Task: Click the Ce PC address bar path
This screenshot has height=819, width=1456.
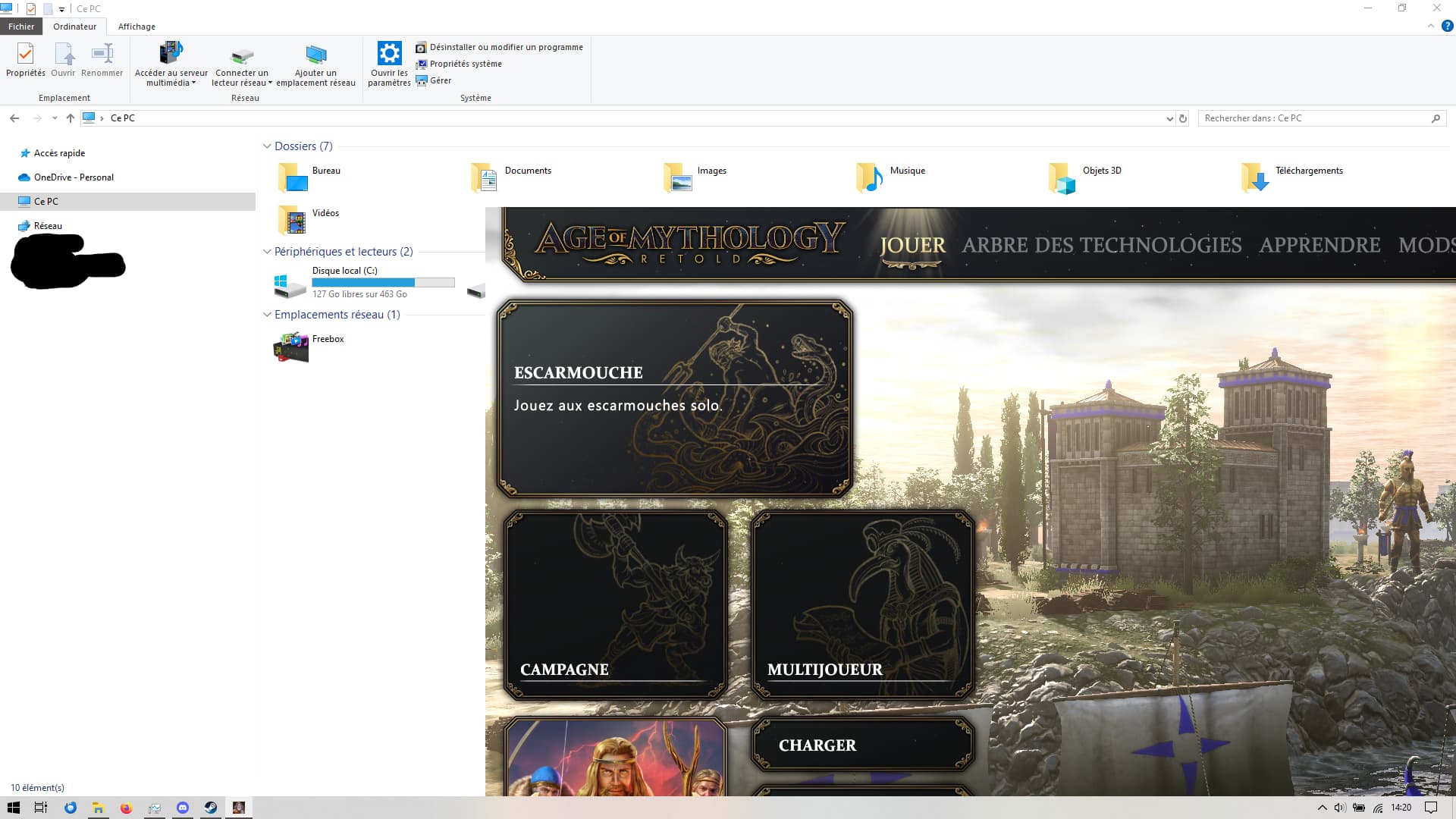Action: [122, 118]
